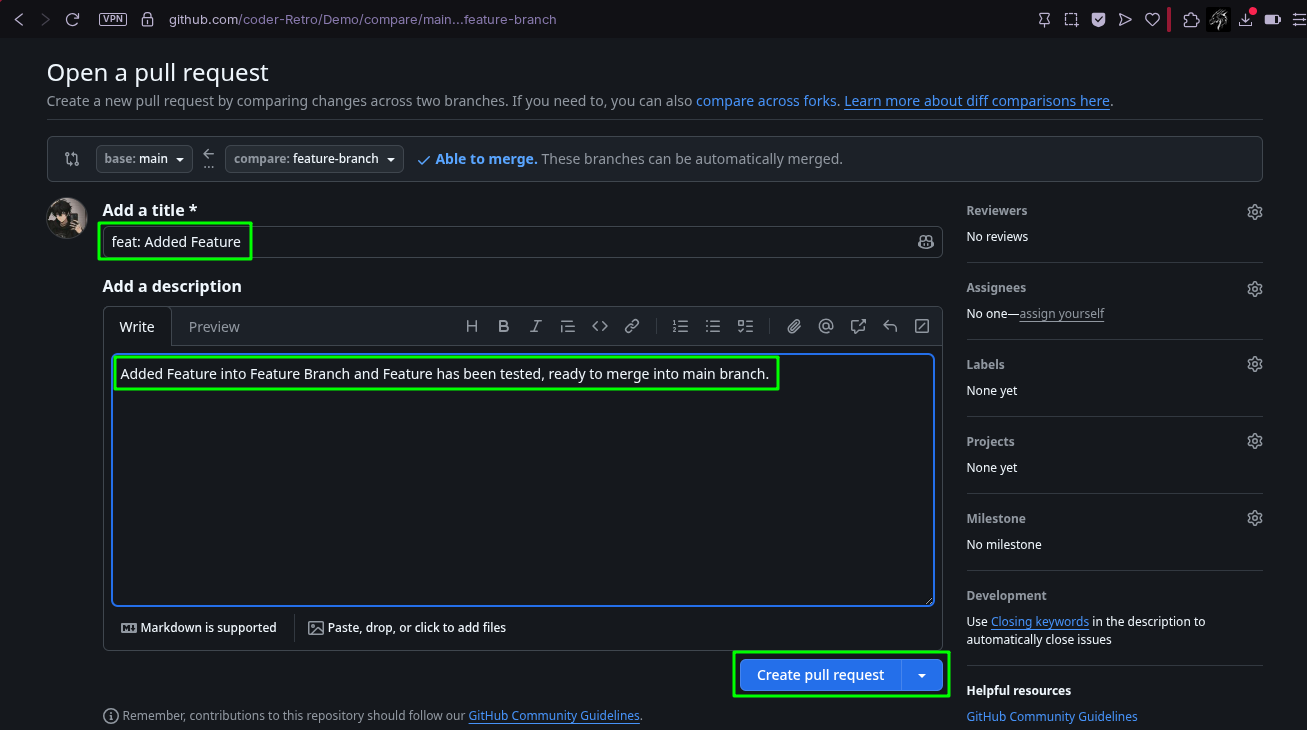The image size is (1307, 730).
Task: Open the compare: feature-branch dropdown
Action: [x=314, y=159]
